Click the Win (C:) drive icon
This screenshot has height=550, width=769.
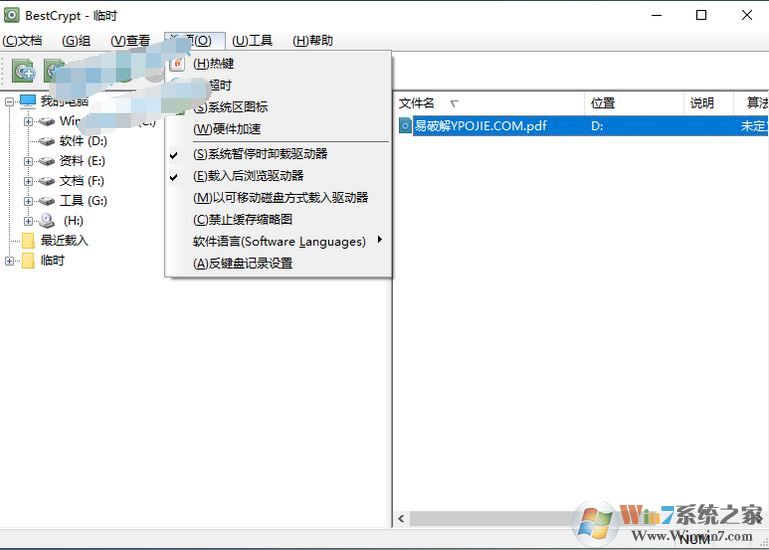click(x=47, y=121)
